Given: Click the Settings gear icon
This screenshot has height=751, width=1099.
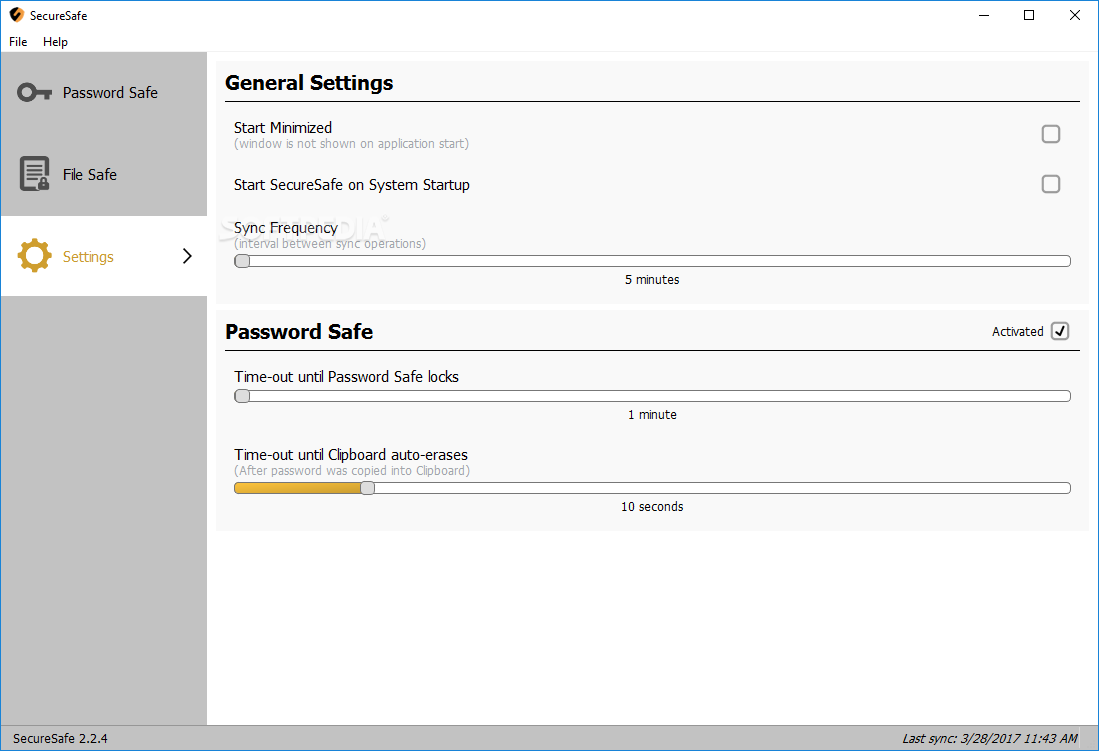Looking at the screenshot, I should (x=34, y=256).
